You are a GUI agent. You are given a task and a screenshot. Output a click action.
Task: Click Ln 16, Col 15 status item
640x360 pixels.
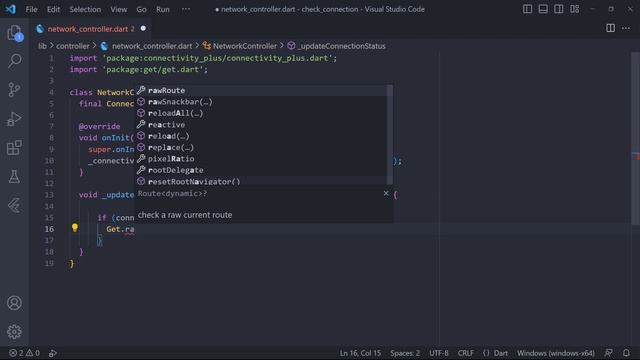click(x=360, y=353)
